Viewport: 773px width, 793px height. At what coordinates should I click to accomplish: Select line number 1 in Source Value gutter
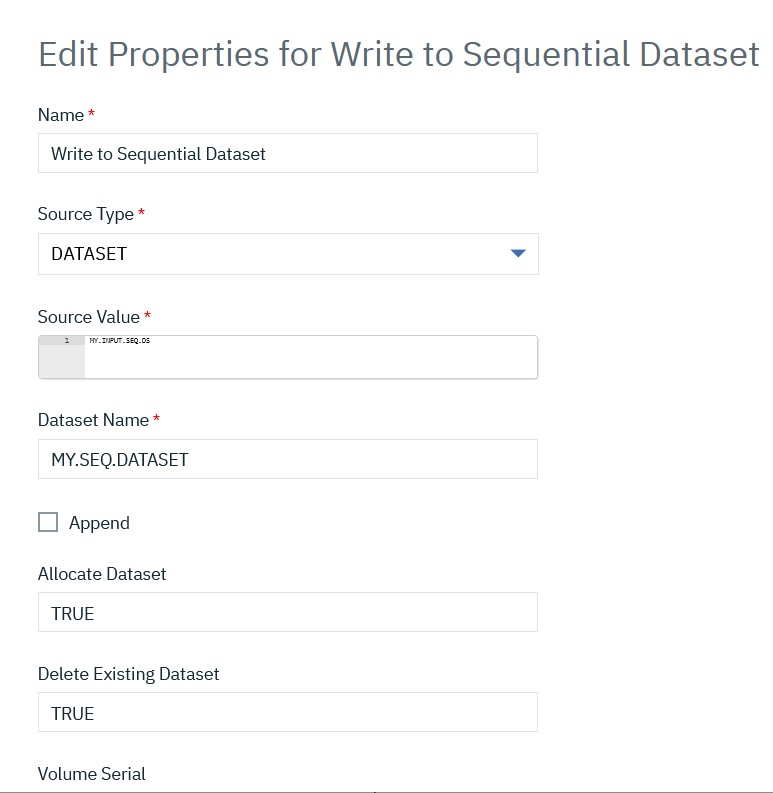[x=66, y=341]
